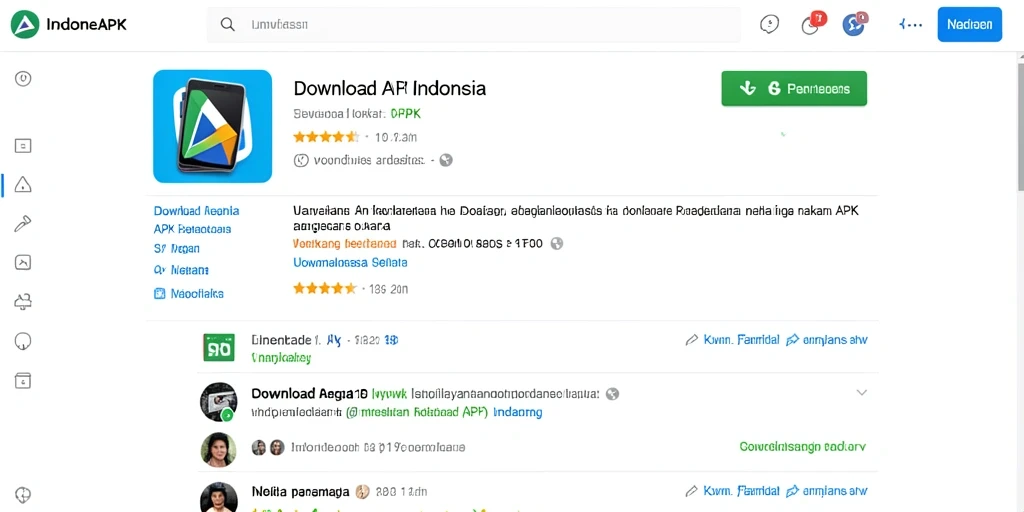Click the blue Nedieen button

[x=969, y=25]
